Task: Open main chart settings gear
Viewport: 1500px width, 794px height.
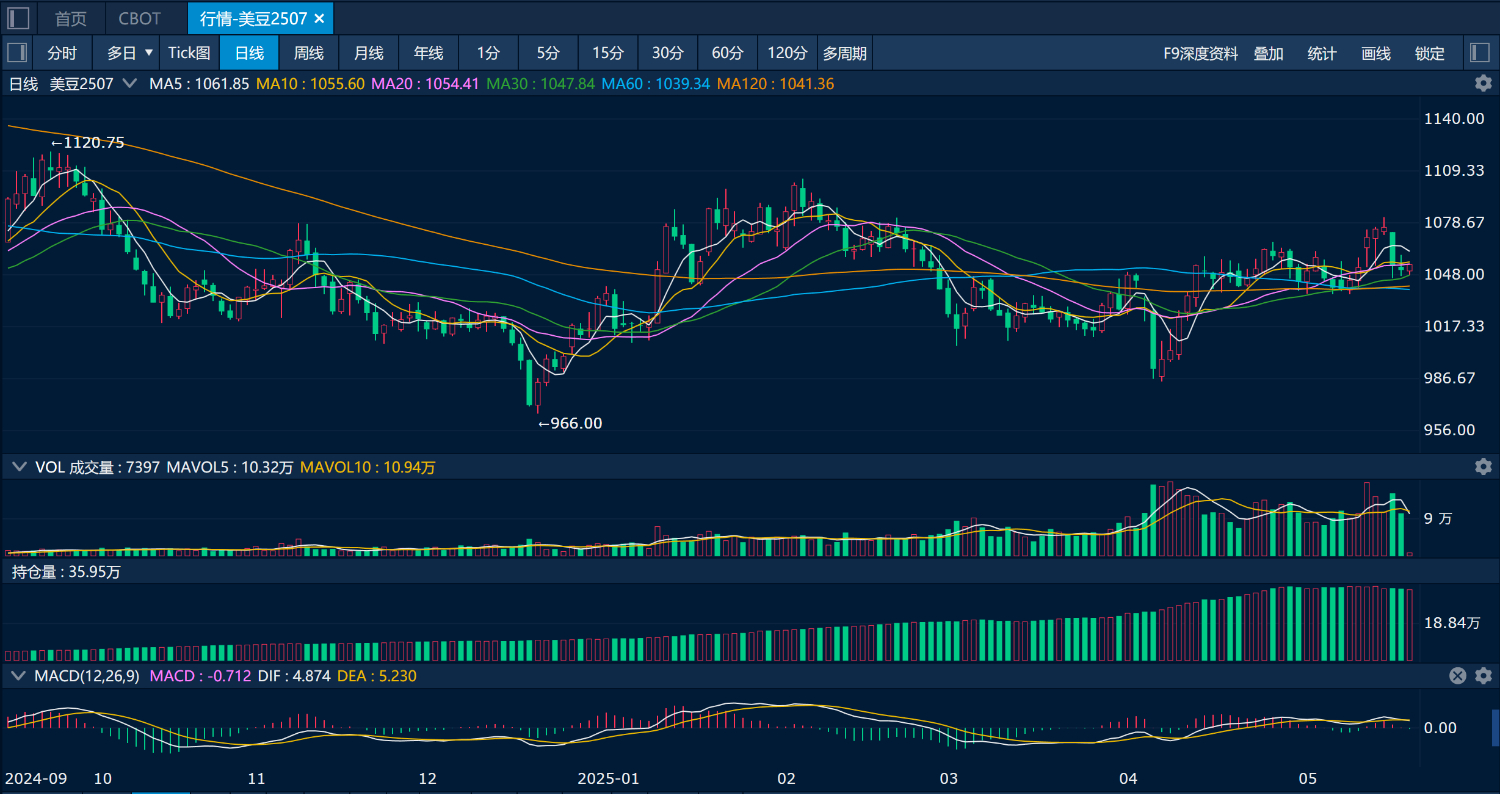Action: click(x=1484, y=84)
